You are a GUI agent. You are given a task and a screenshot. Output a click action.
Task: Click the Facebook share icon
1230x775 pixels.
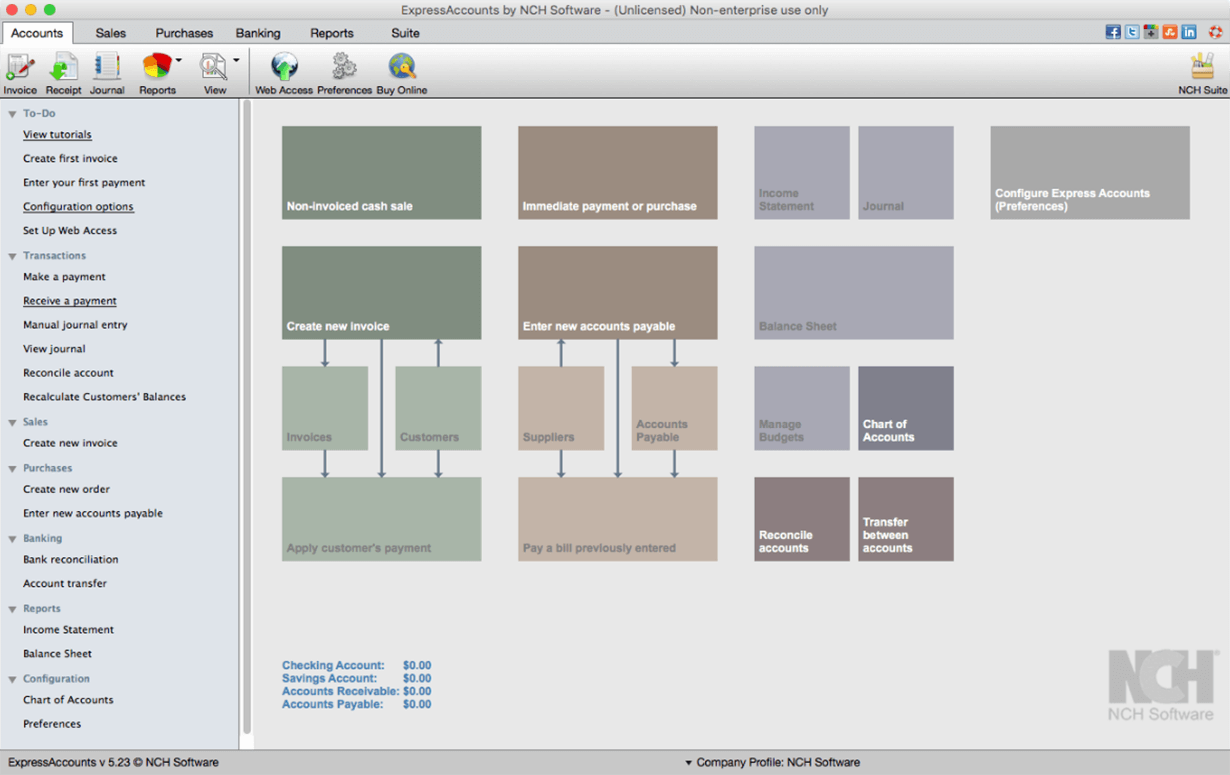[x=1112, y=32]
